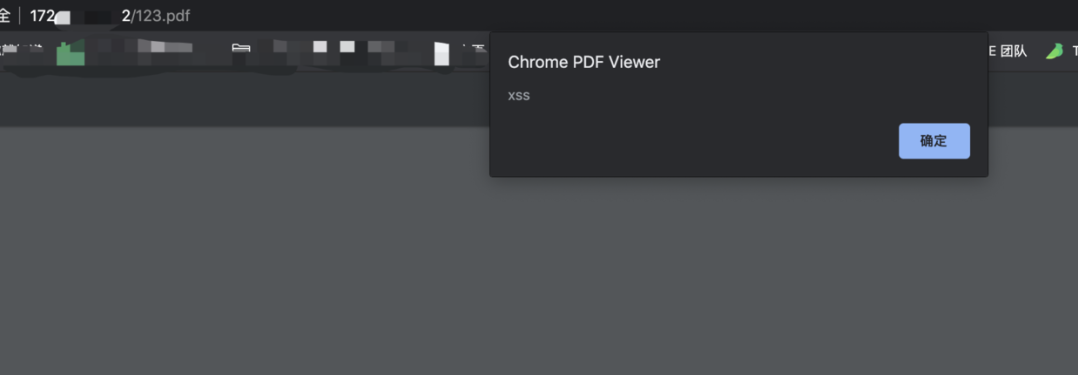Open the green bird-icon bookmark
This screenshot has height=375, width=1078.
coord(1054,52)
